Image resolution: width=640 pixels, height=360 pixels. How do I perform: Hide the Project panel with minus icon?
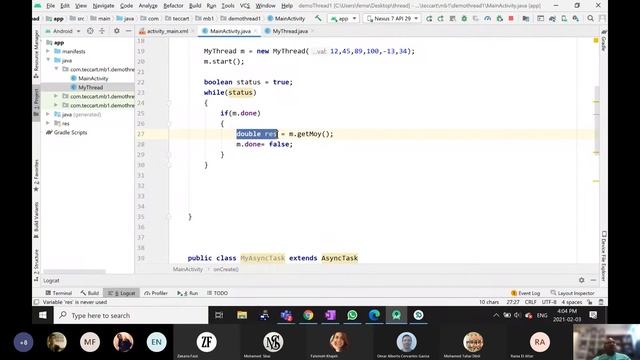(128, 31)
